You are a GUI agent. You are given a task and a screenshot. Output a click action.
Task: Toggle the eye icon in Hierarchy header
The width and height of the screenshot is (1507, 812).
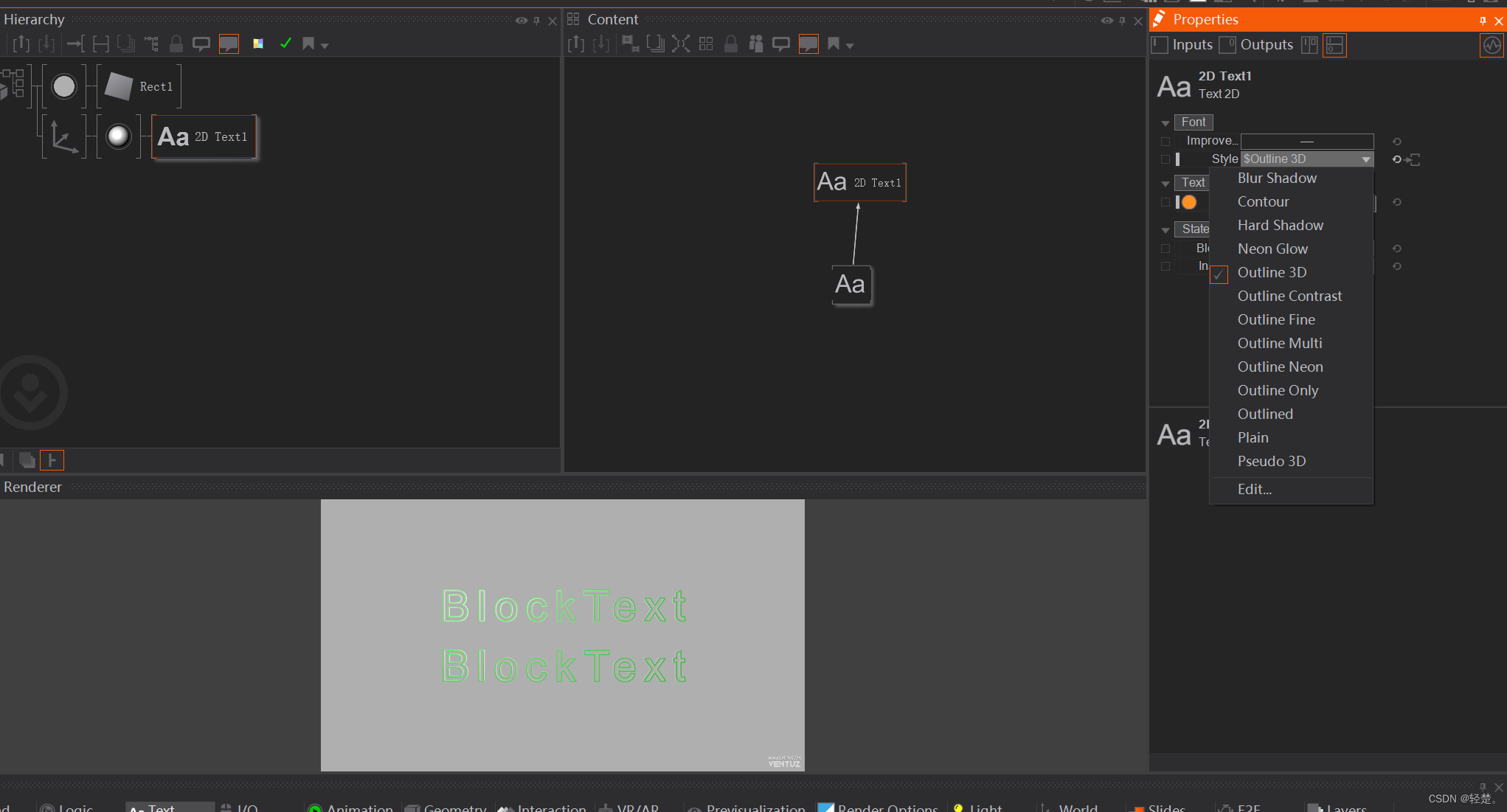coord(522,21)
